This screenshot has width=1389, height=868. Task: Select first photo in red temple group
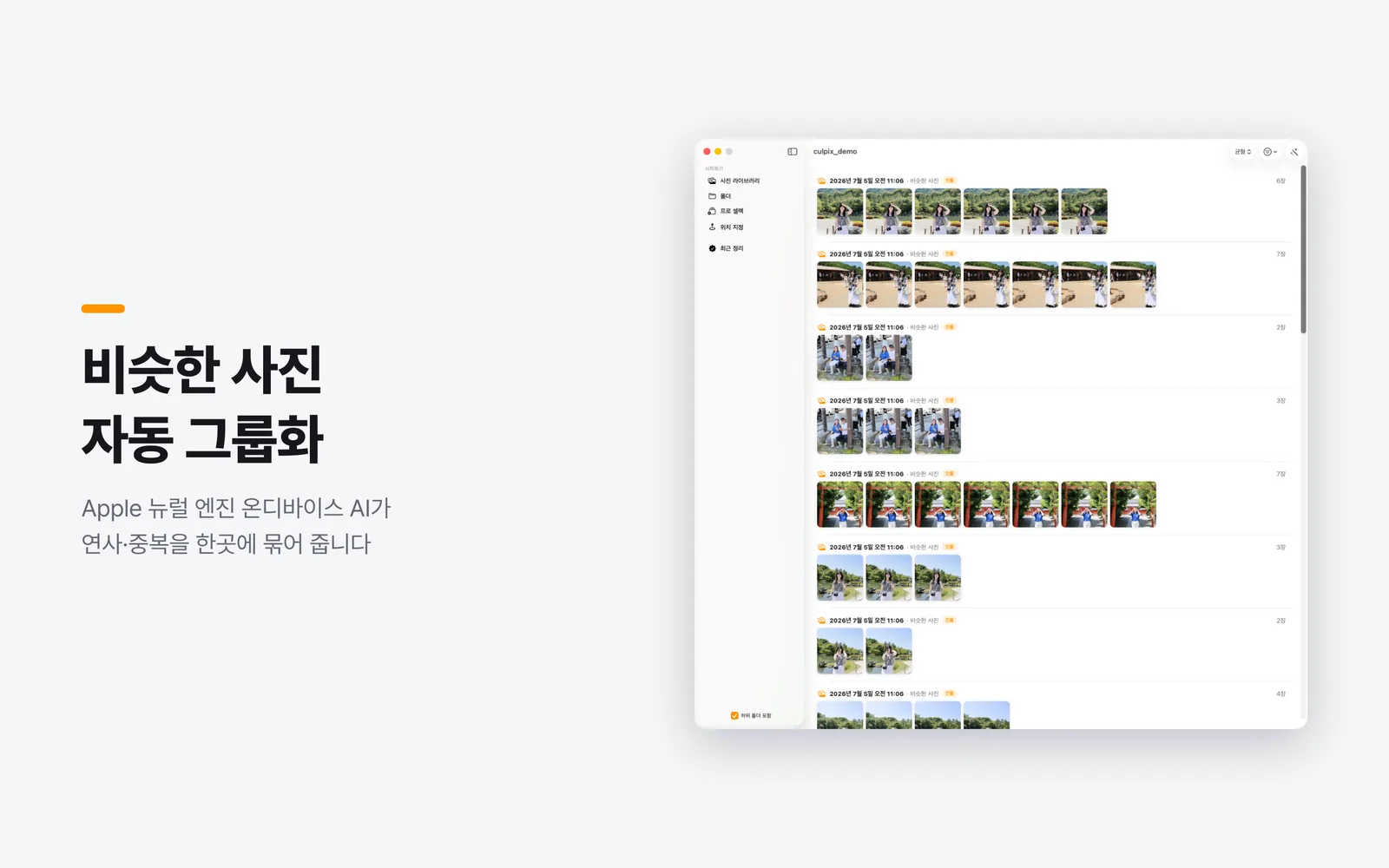tap(840, 505)
